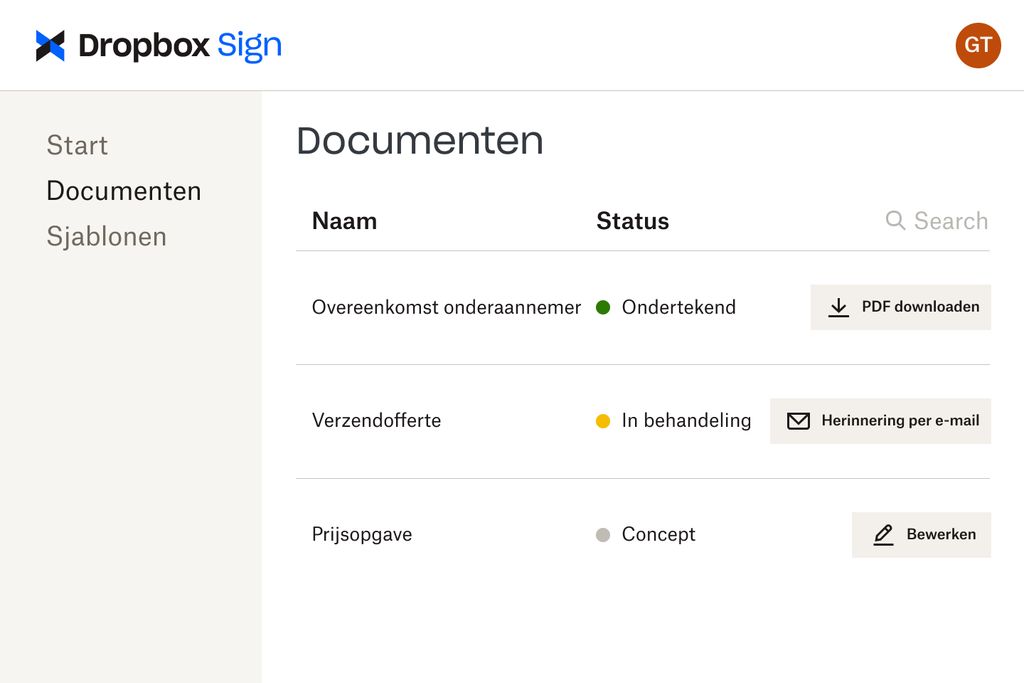This screenshot has height=683, width=1024.
Task: Click the PDF downloaden button
Action: click(900, 307)
